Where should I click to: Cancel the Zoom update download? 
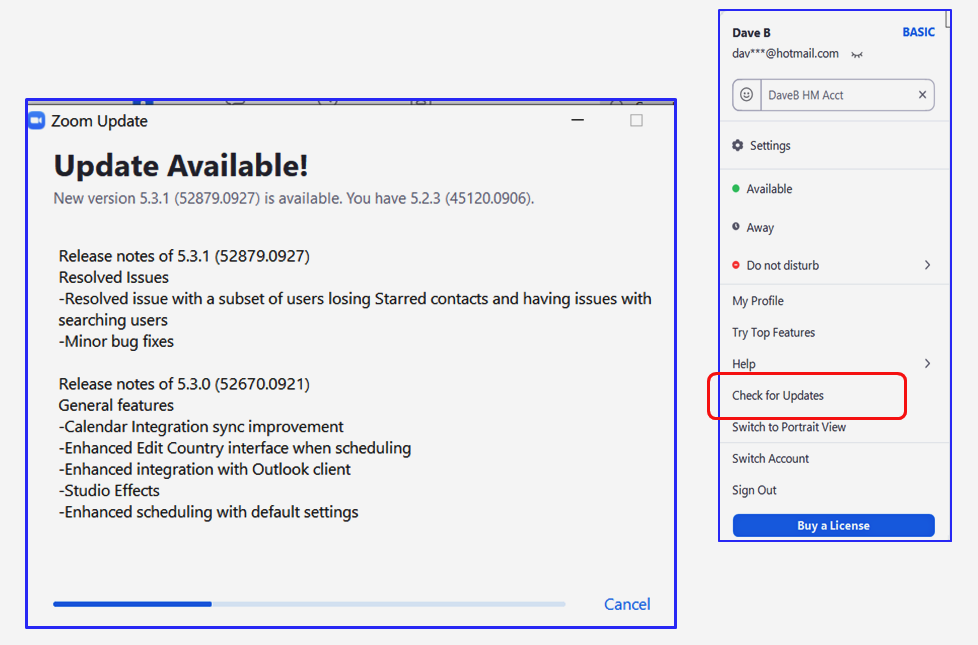627,604
